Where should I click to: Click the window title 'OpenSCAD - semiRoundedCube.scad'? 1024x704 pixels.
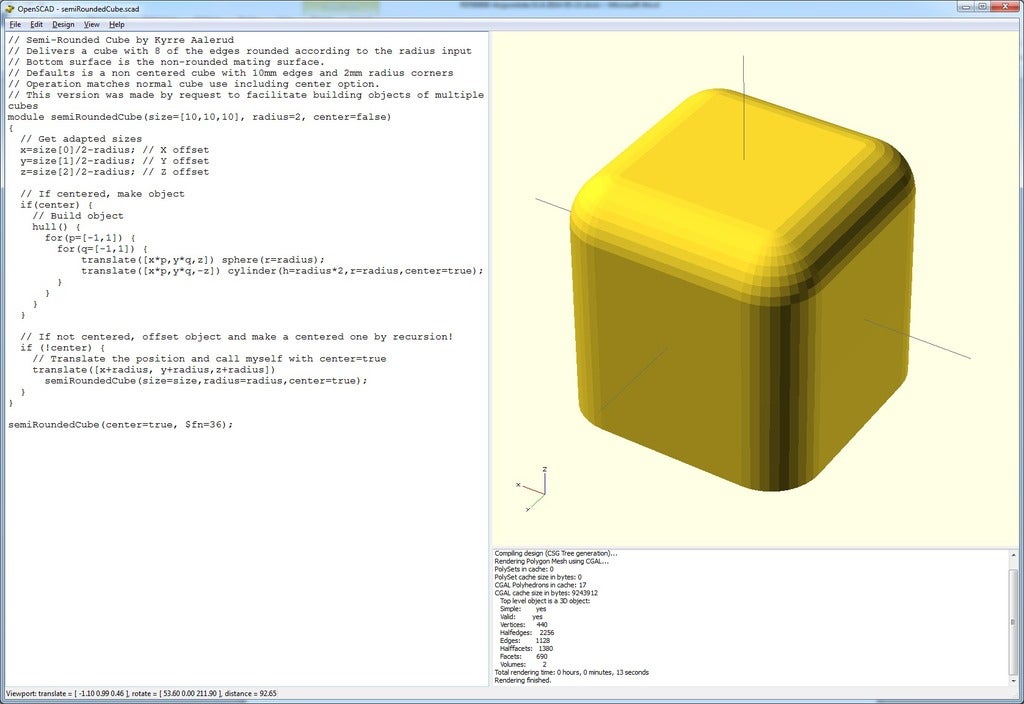pos(78,9)
